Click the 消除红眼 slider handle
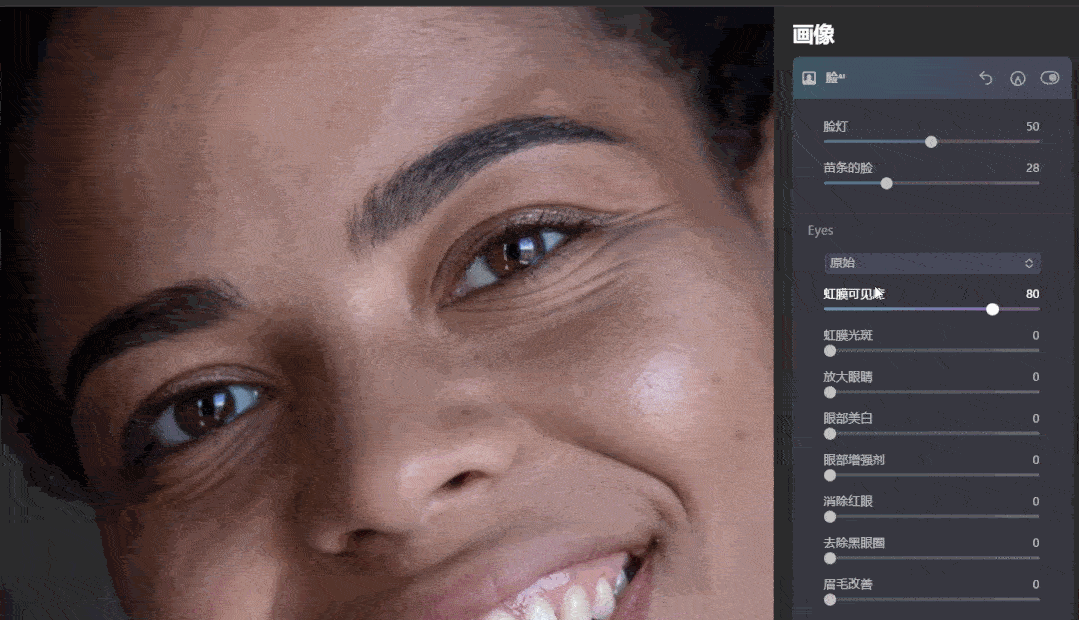 point(830,516)
